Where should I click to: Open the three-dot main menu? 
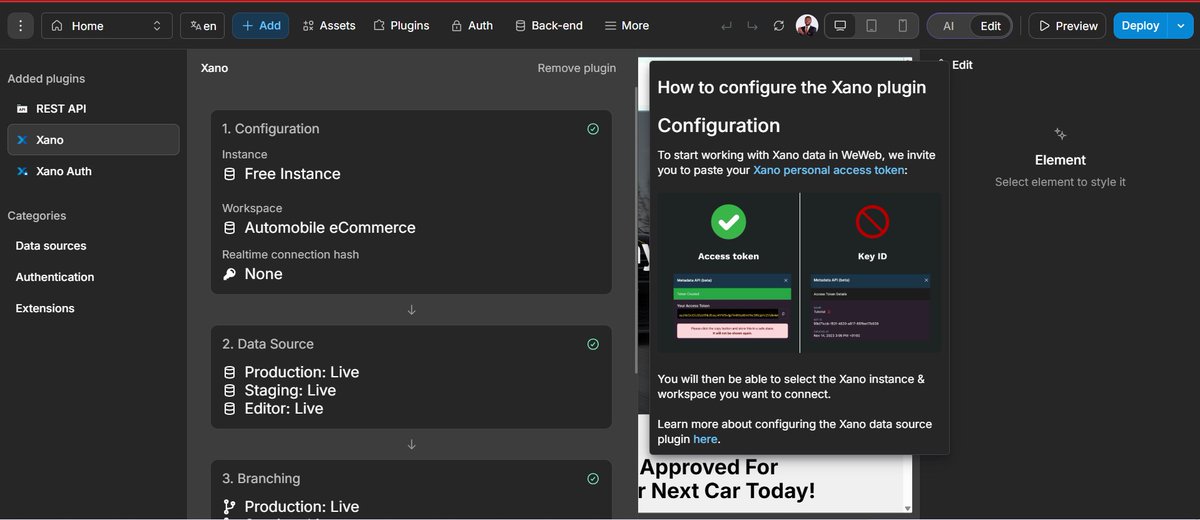coord(21,26)
